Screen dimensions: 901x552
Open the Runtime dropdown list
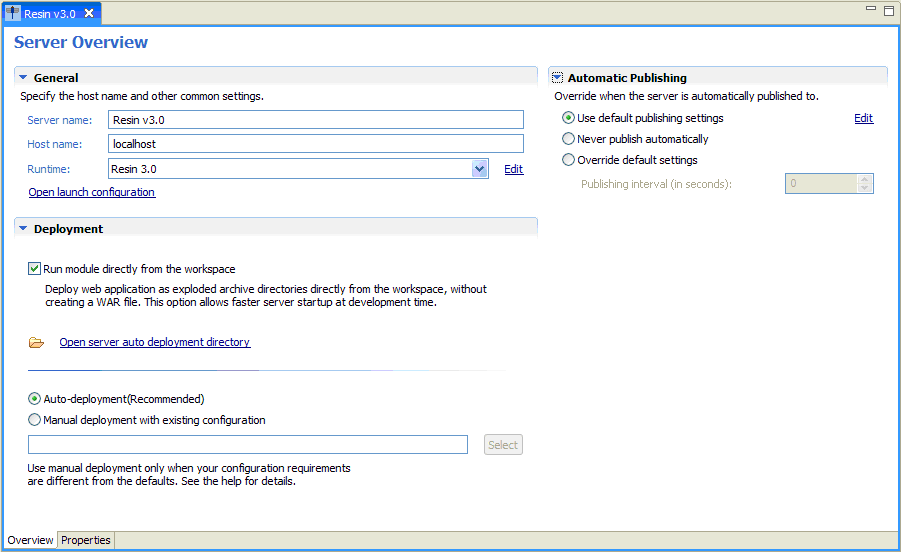(479, 169)
